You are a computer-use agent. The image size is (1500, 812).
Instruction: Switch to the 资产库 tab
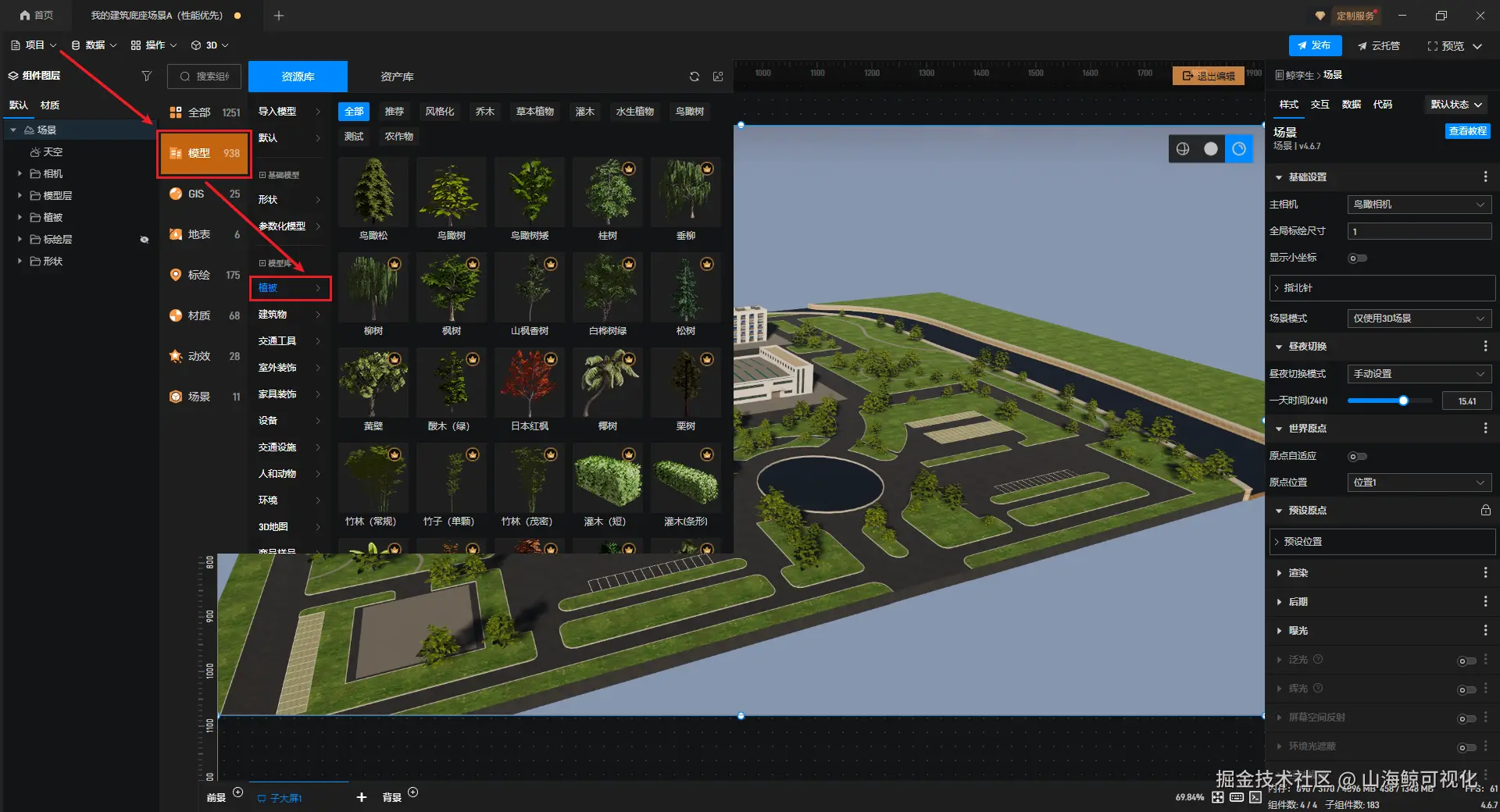[x=397, y=77]
